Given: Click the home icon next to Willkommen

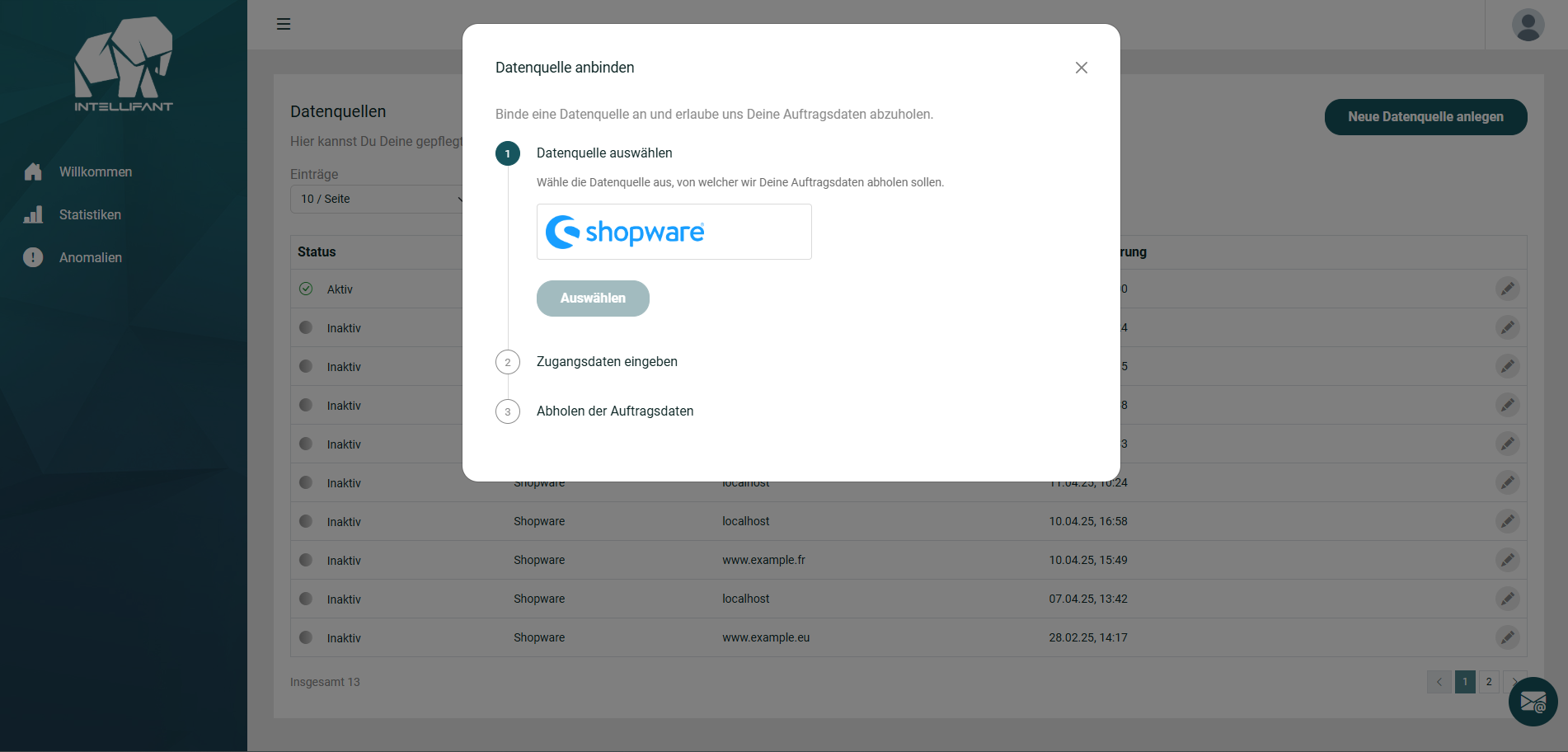Looking at the screenshot, I should pos(33,172).
